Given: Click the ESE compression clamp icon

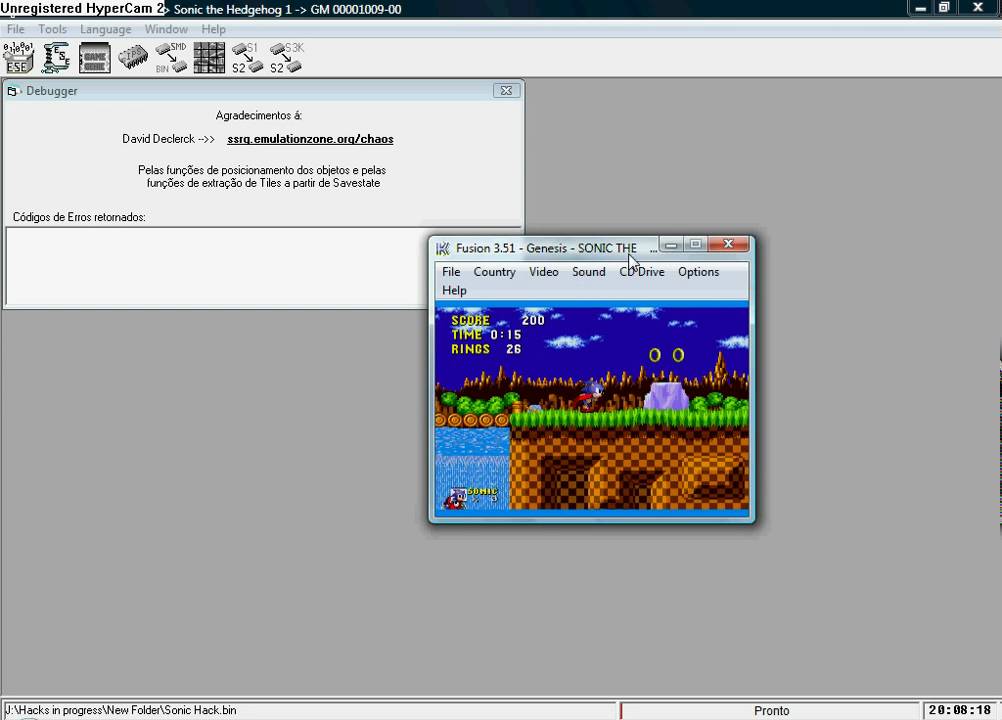Looking at the screenshot, I should coord(56,57).
